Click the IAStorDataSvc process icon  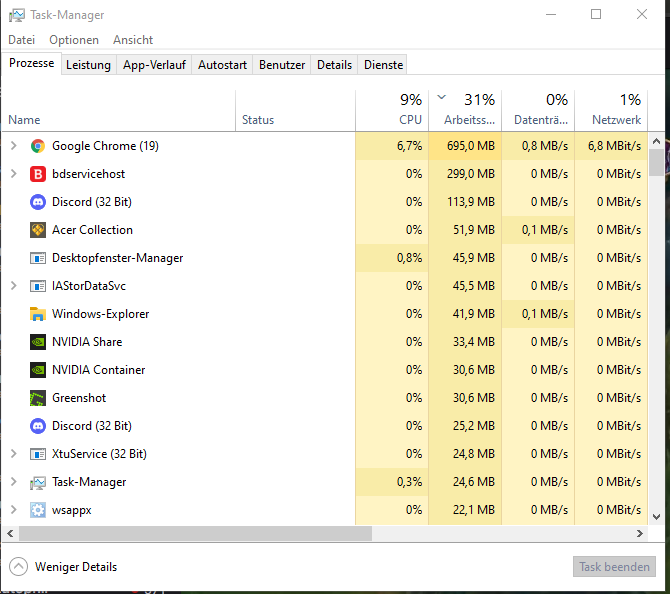coord(38,286)
